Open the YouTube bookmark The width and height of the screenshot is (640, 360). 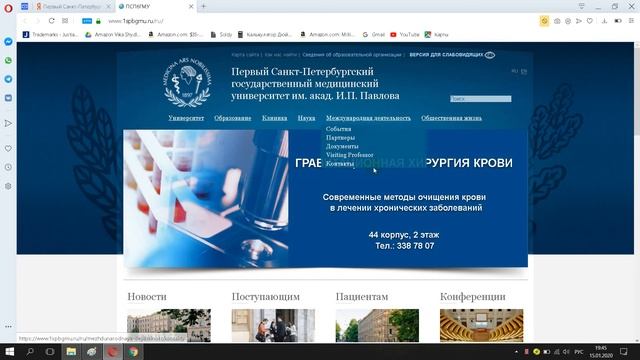(x=405, y=35)
